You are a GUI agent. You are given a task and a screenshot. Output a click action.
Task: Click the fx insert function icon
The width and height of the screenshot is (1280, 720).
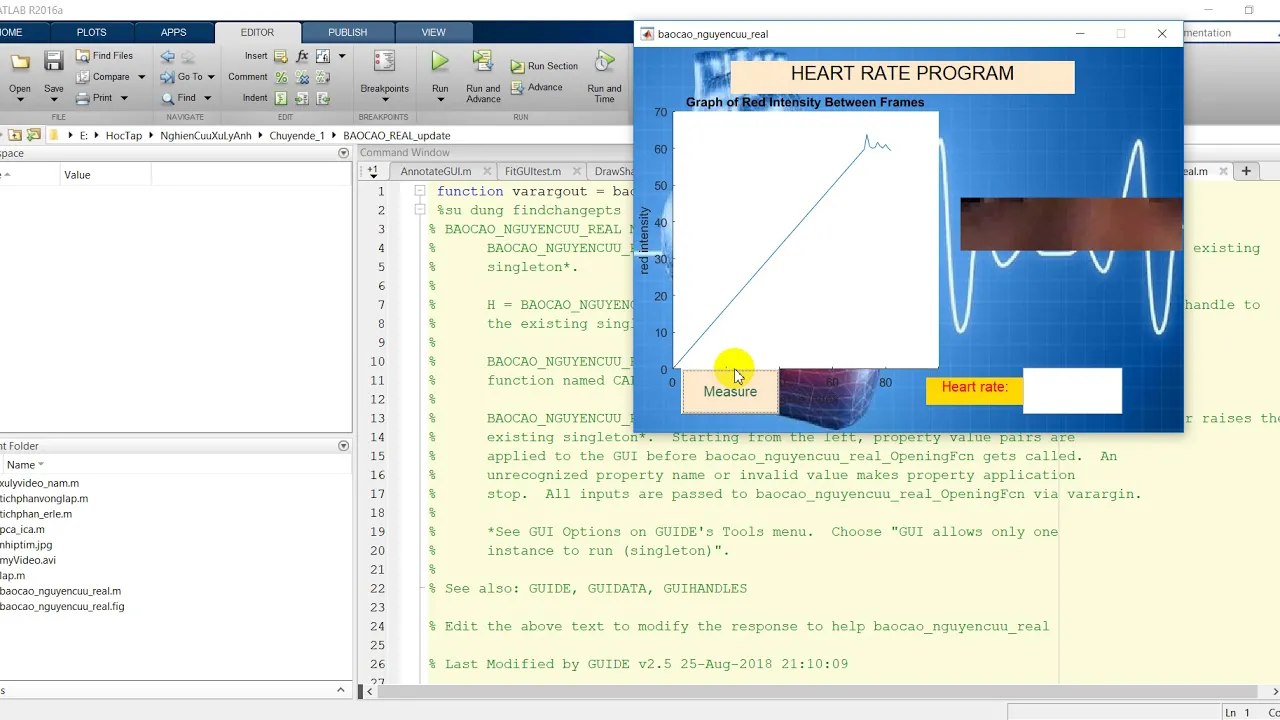point(302,56)
